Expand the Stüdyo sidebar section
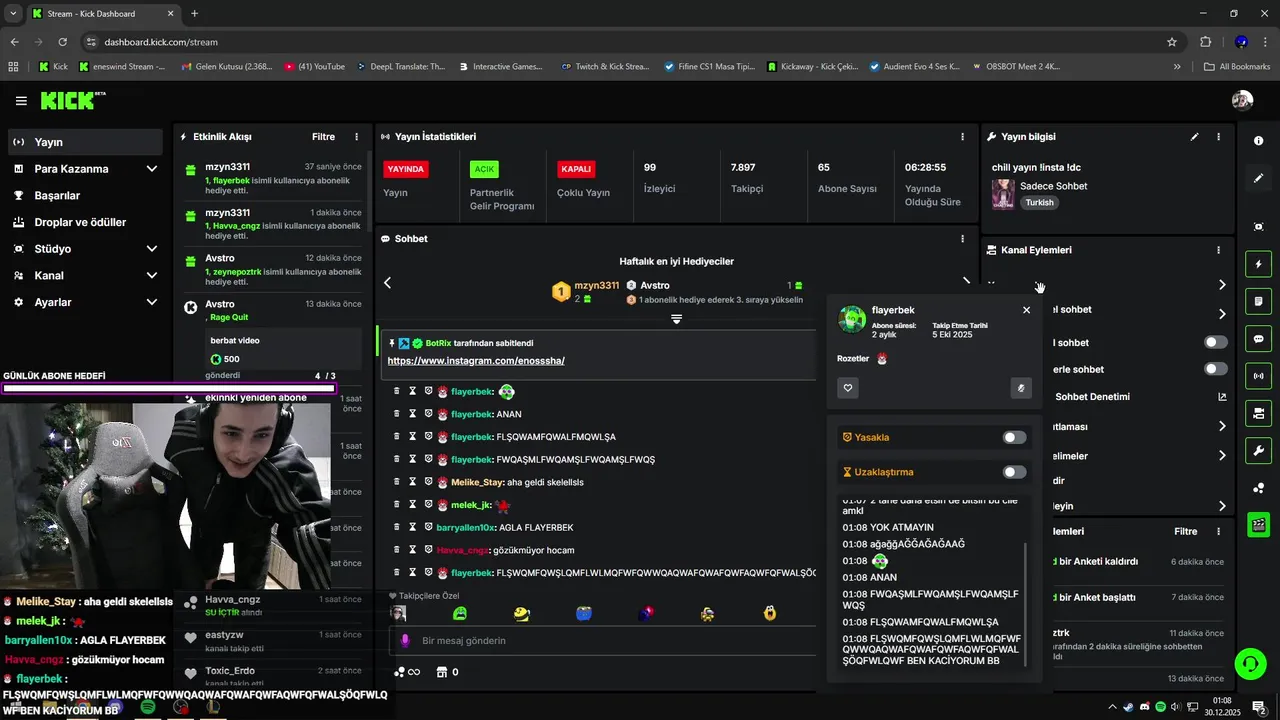1280x720 pixels. click(152, 249)
